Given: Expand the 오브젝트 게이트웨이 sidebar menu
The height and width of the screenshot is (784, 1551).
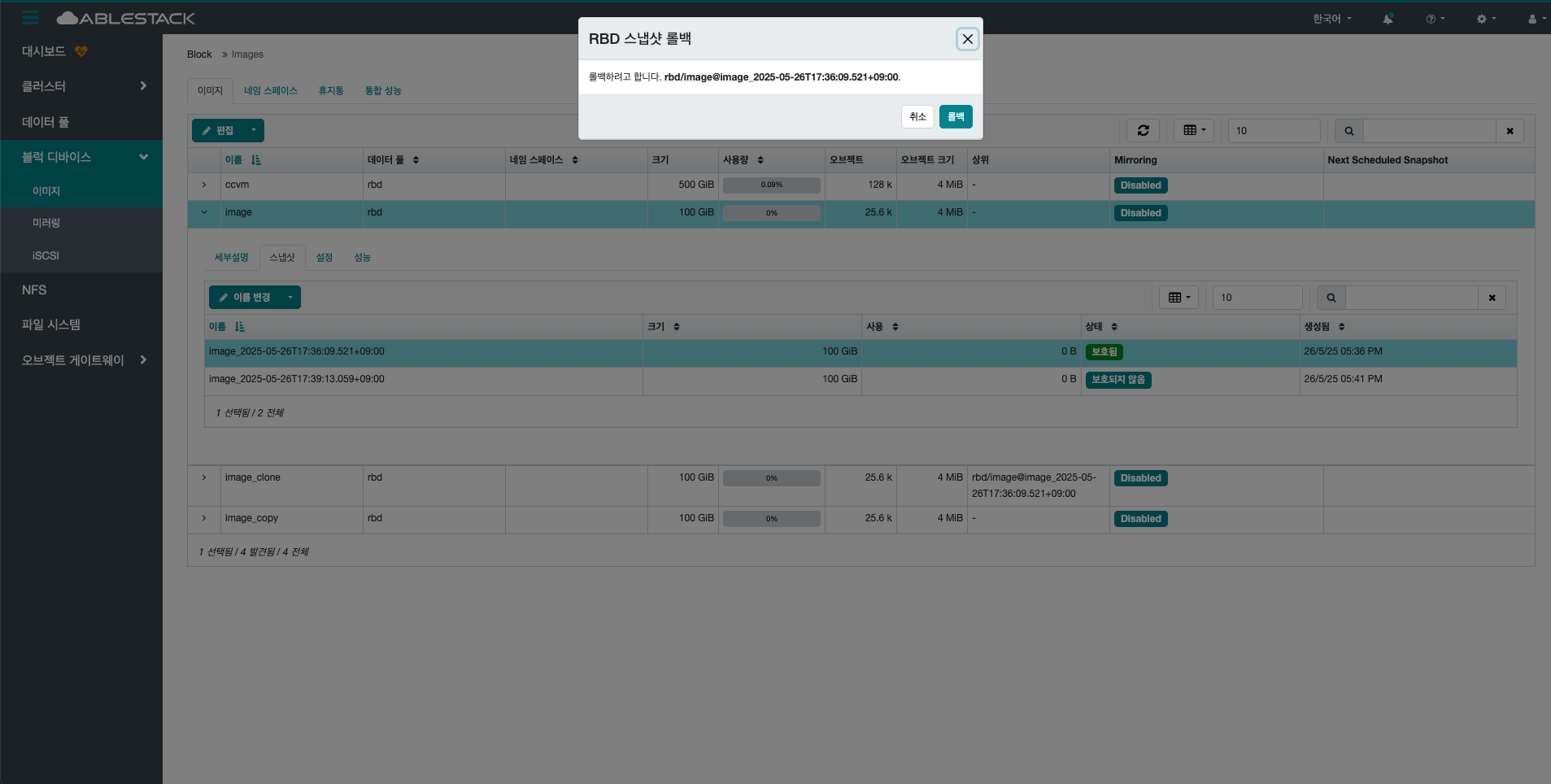Looking at the screenshot, I should 81,359.
